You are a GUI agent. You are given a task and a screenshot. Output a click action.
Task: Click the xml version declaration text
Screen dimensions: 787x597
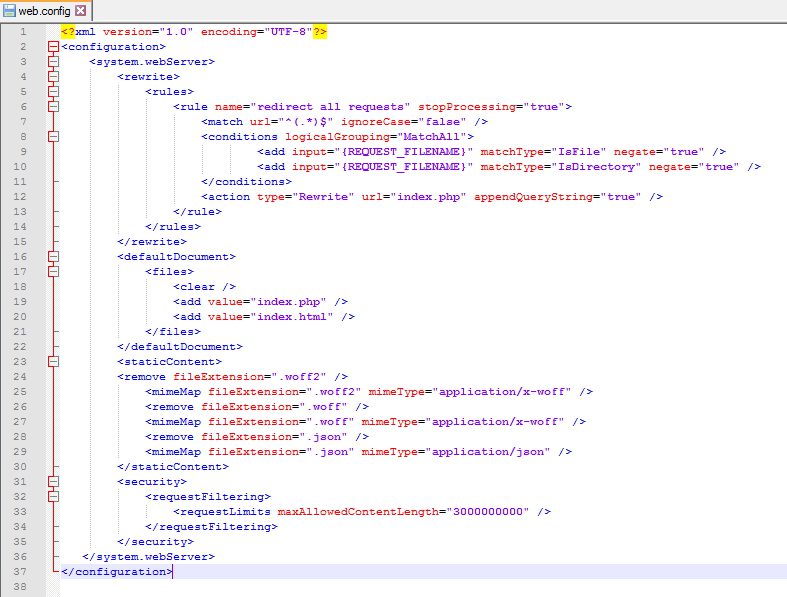coord(194,32)
